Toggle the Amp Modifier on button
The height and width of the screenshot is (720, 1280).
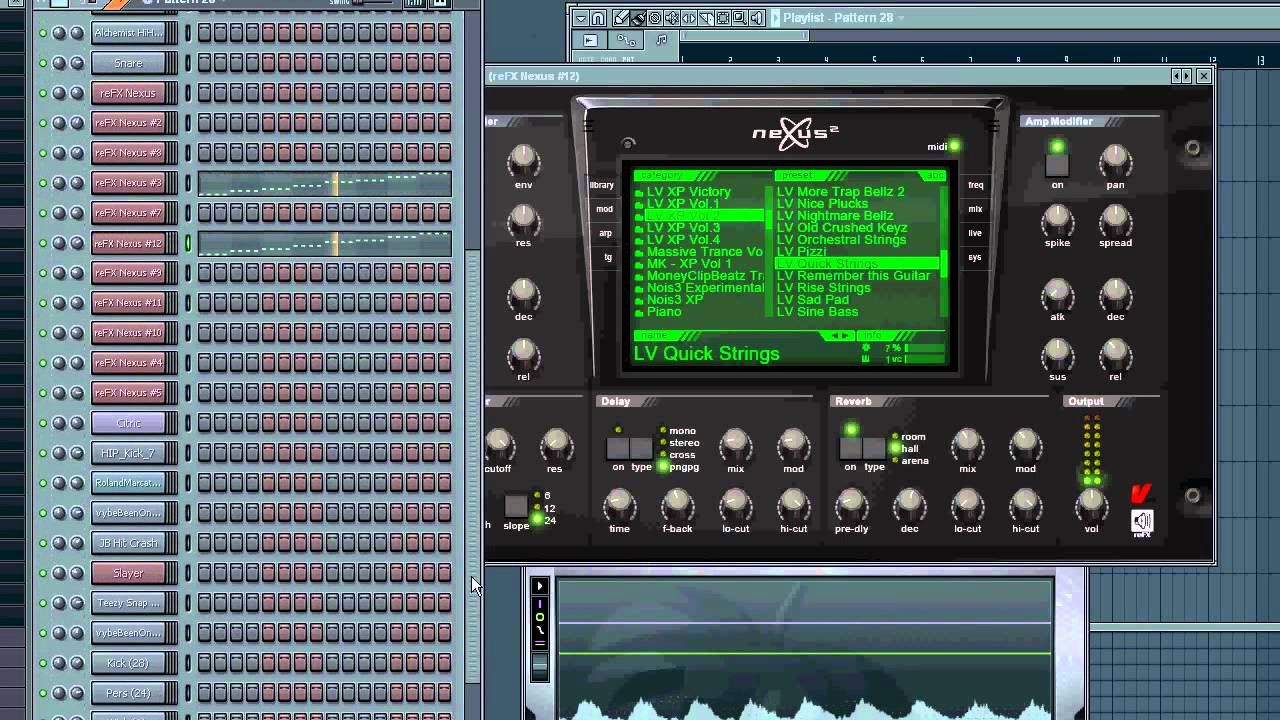coord(1057,164)
